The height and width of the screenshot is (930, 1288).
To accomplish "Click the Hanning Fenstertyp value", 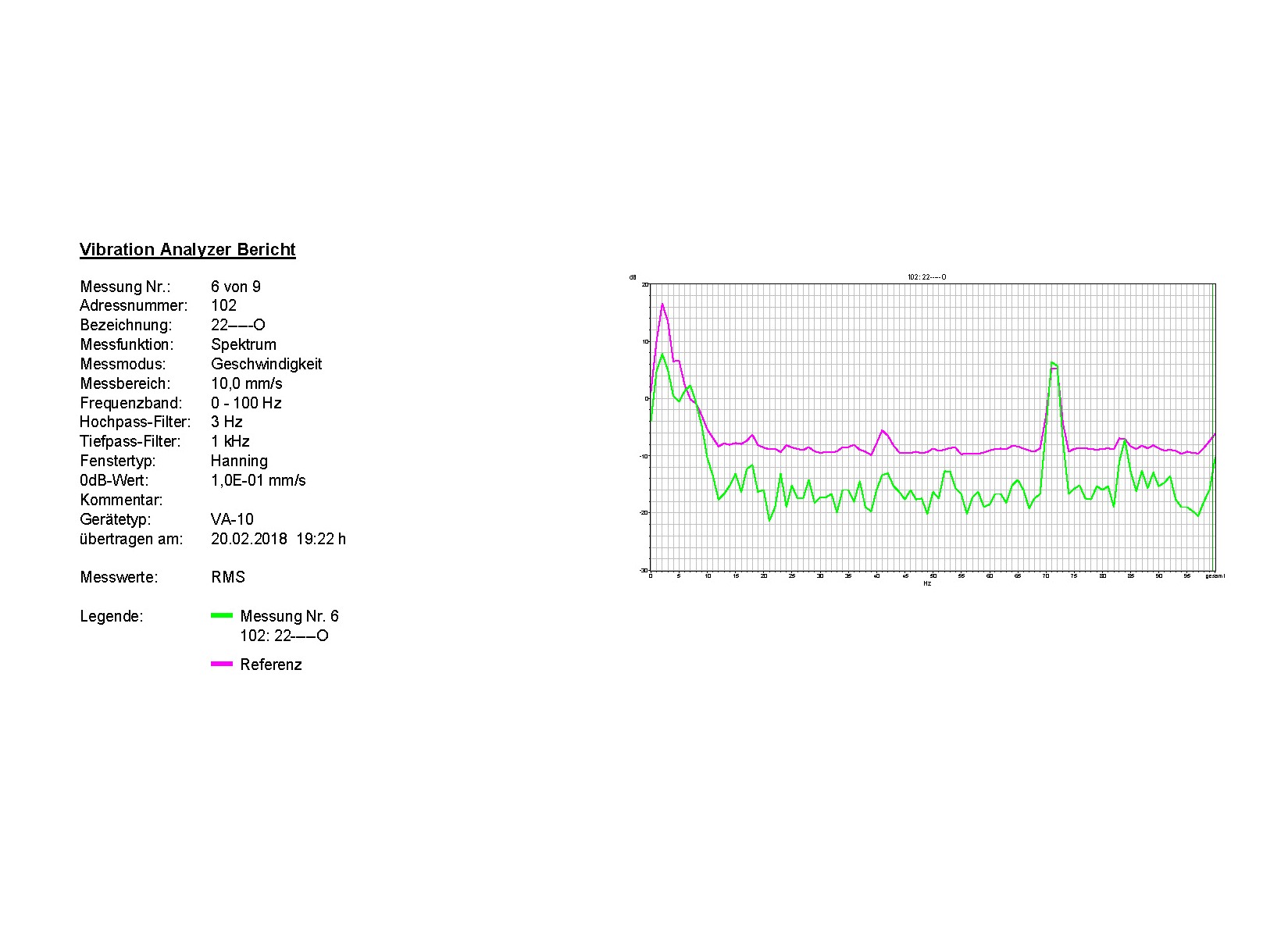I will pyautogui.click(x=239, y=461).
